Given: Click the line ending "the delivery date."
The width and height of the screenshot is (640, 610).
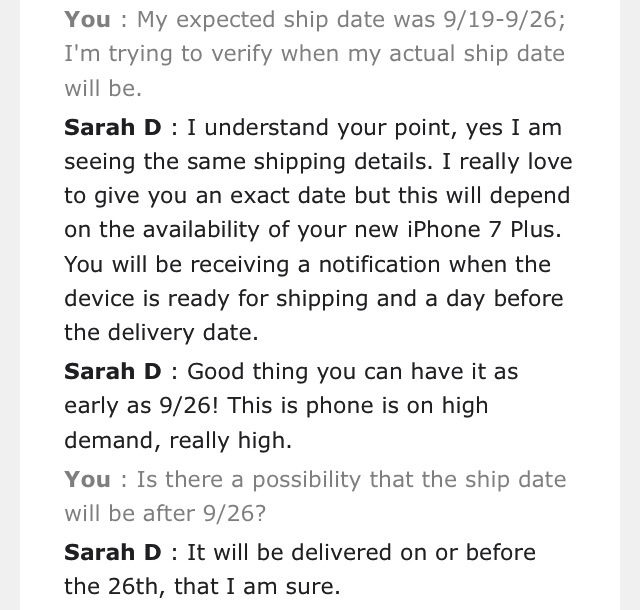Looking at the screenshot, I should (x=161, y=332).
